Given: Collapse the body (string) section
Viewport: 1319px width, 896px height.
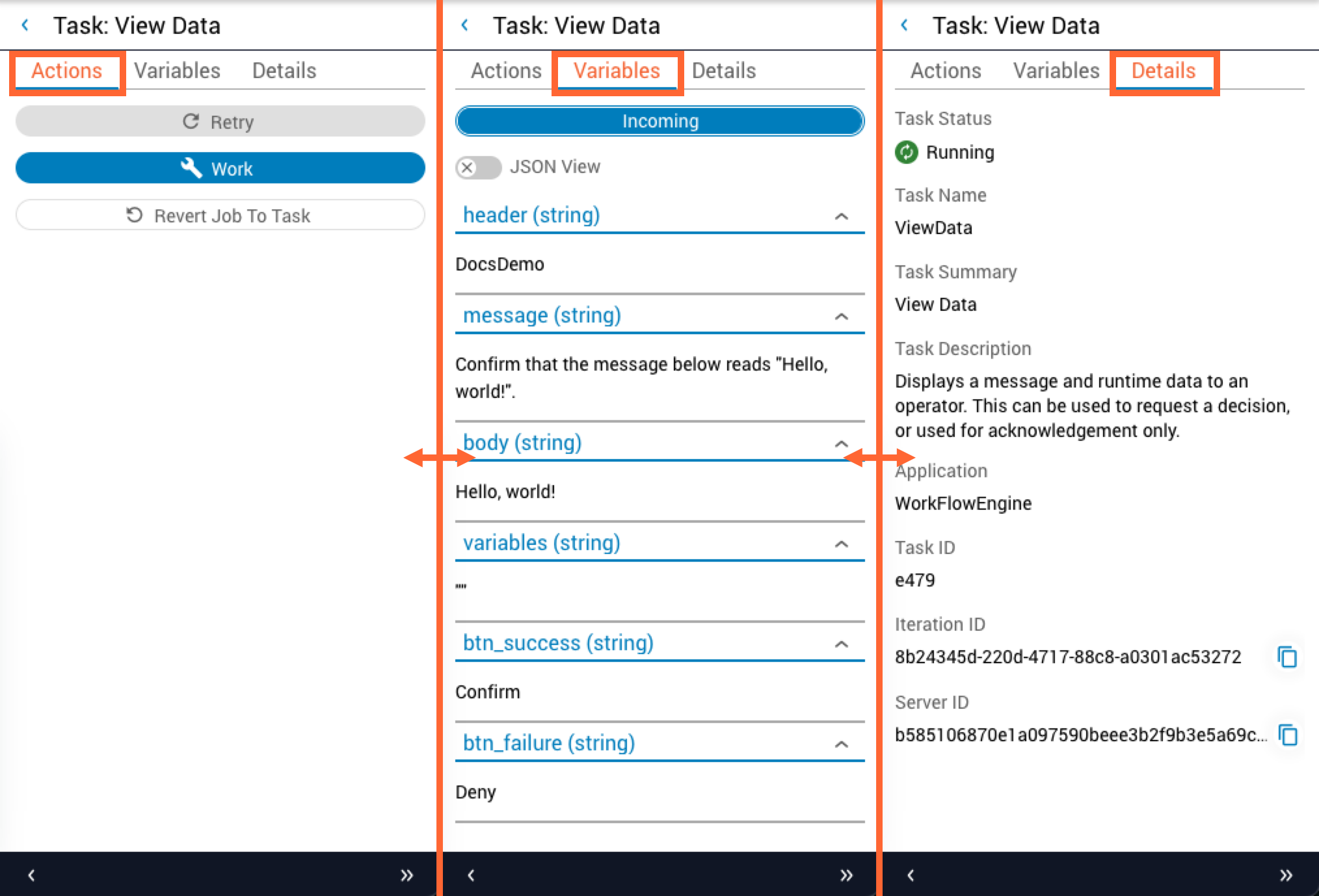Looking at the screenshot, I should 841,443.
